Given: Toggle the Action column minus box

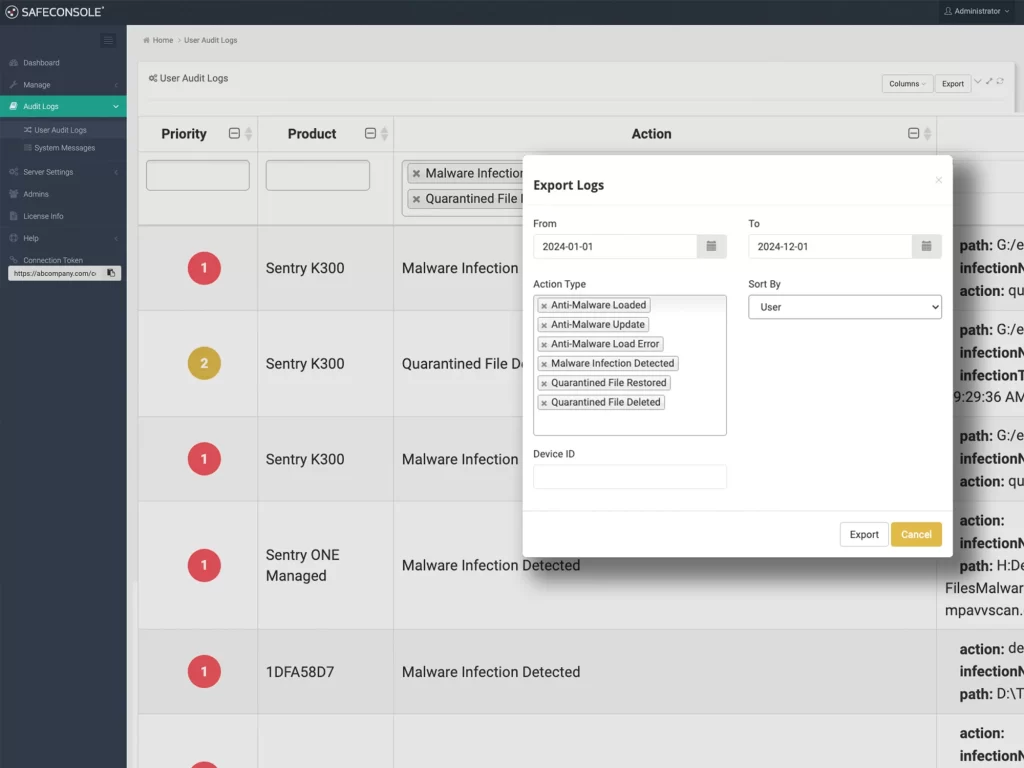Looking at the screenshot, I should [913, 134].
